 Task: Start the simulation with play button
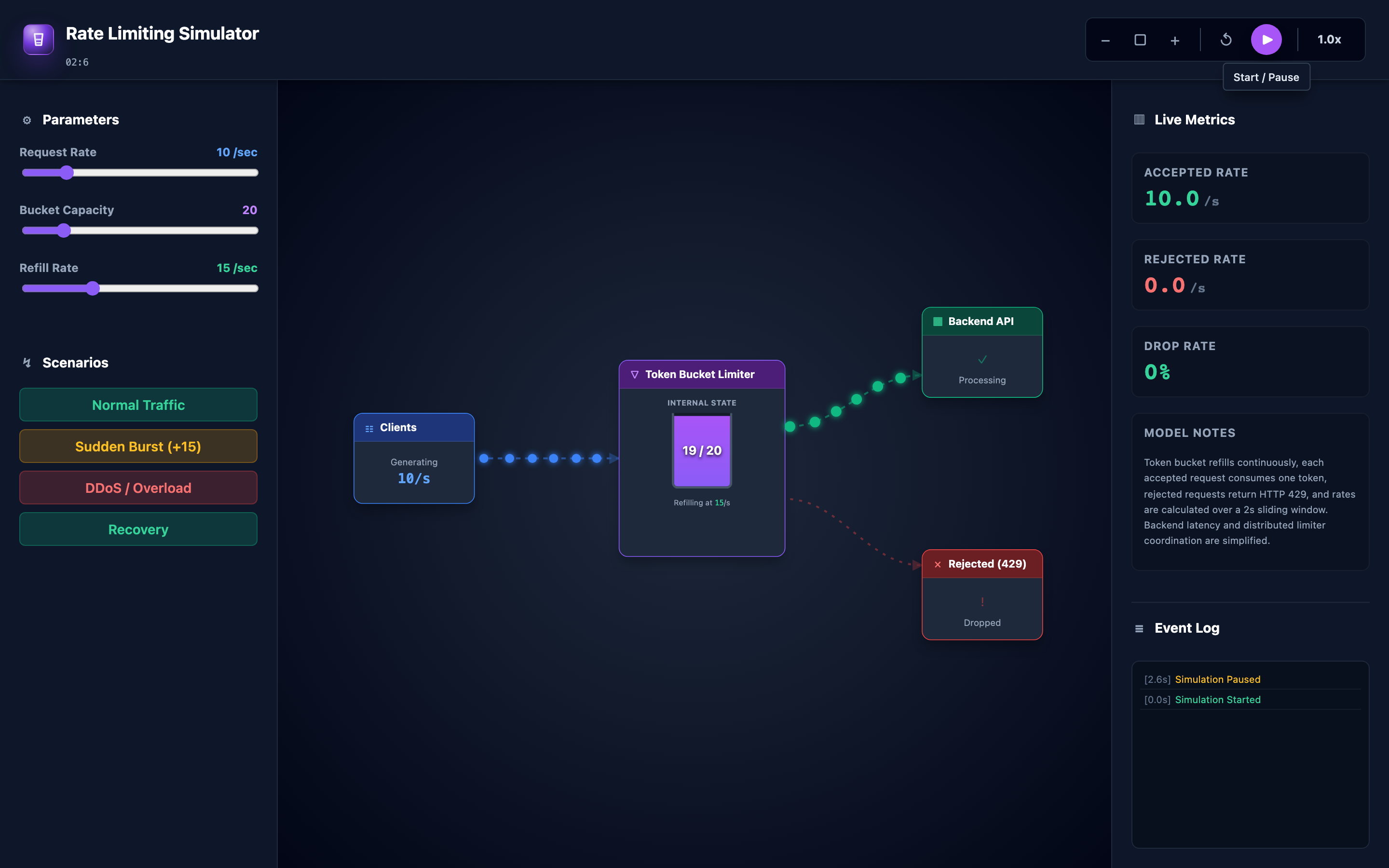[1266, 40]
